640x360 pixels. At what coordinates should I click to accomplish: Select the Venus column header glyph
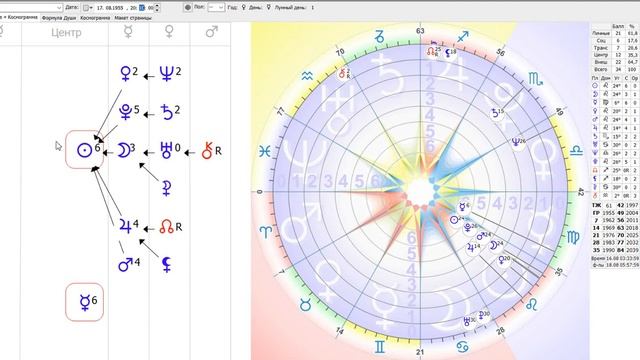[169, 32]
